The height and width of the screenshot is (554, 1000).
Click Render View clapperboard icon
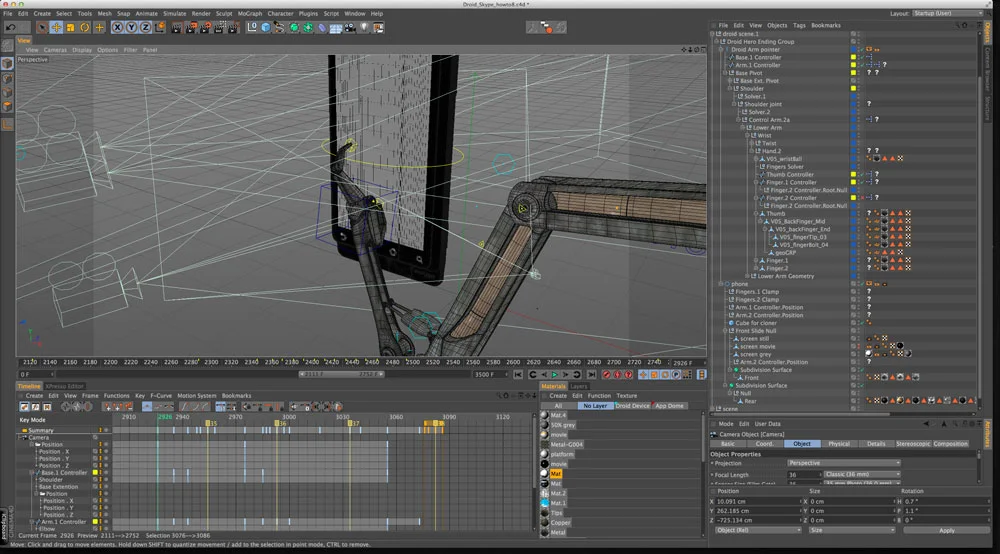tap(177, 27)
